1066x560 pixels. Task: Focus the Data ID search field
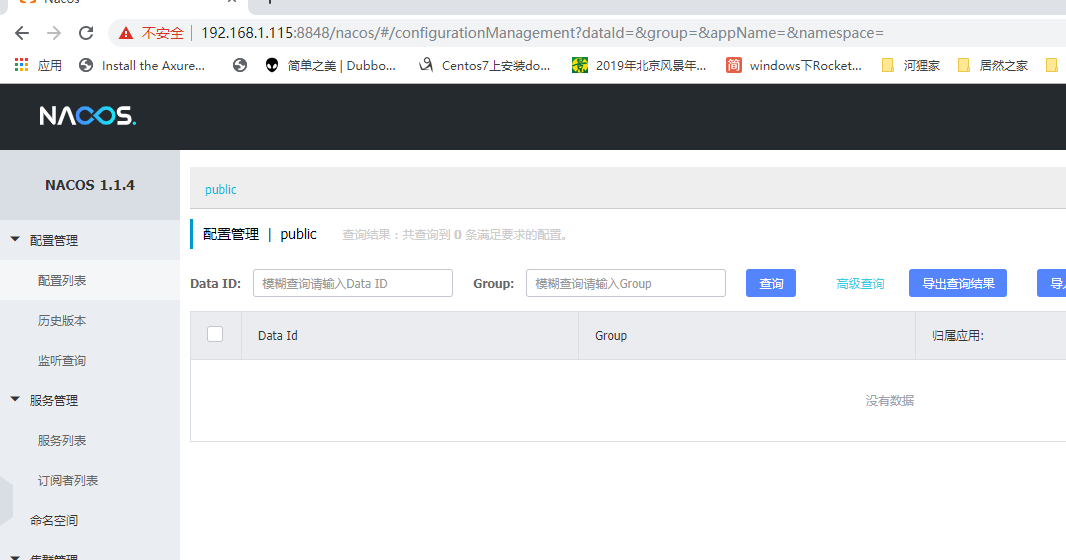point(353,283)
